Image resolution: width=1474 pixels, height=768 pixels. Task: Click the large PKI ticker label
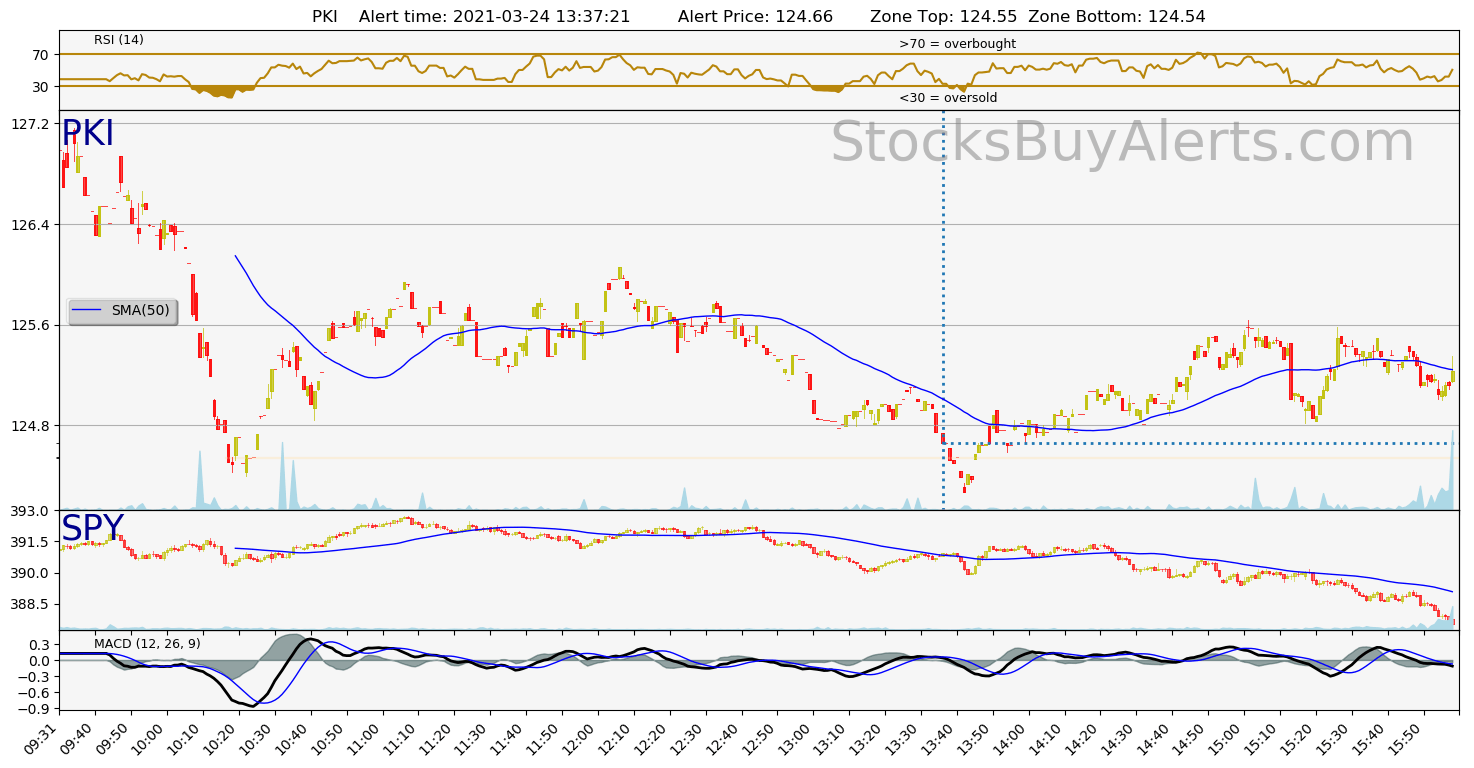click(88, 134)
